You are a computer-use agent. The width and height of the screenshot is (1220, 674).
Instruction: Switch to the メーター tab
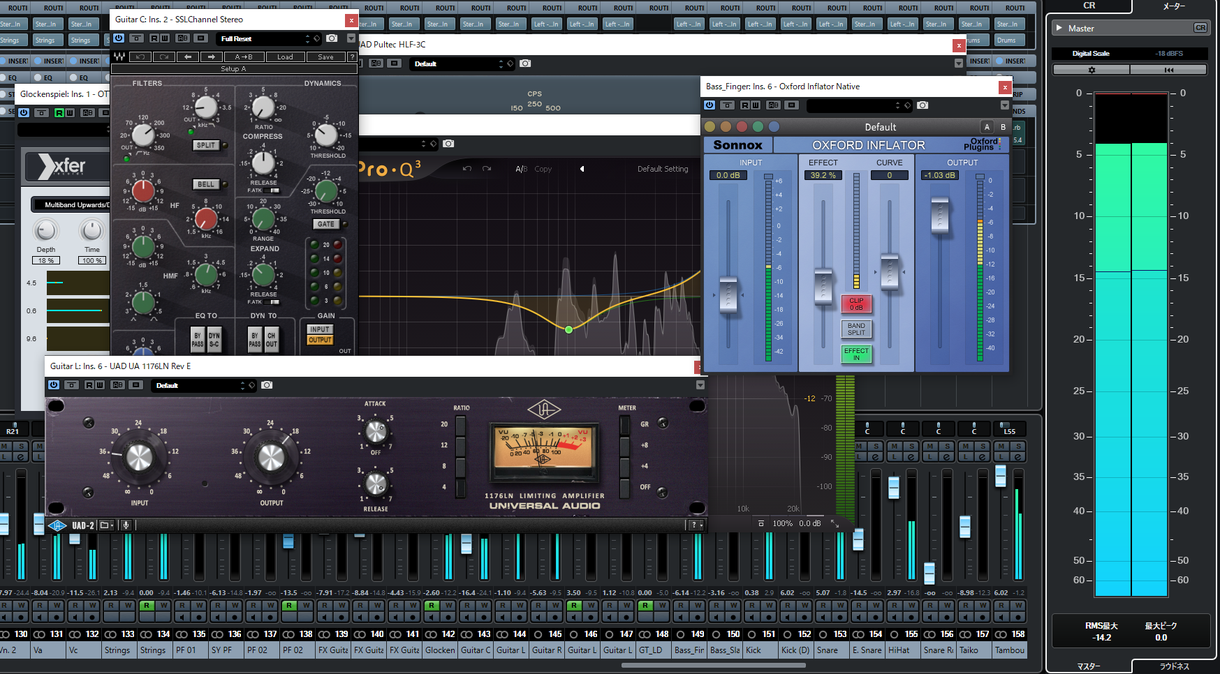(1174, 6)
